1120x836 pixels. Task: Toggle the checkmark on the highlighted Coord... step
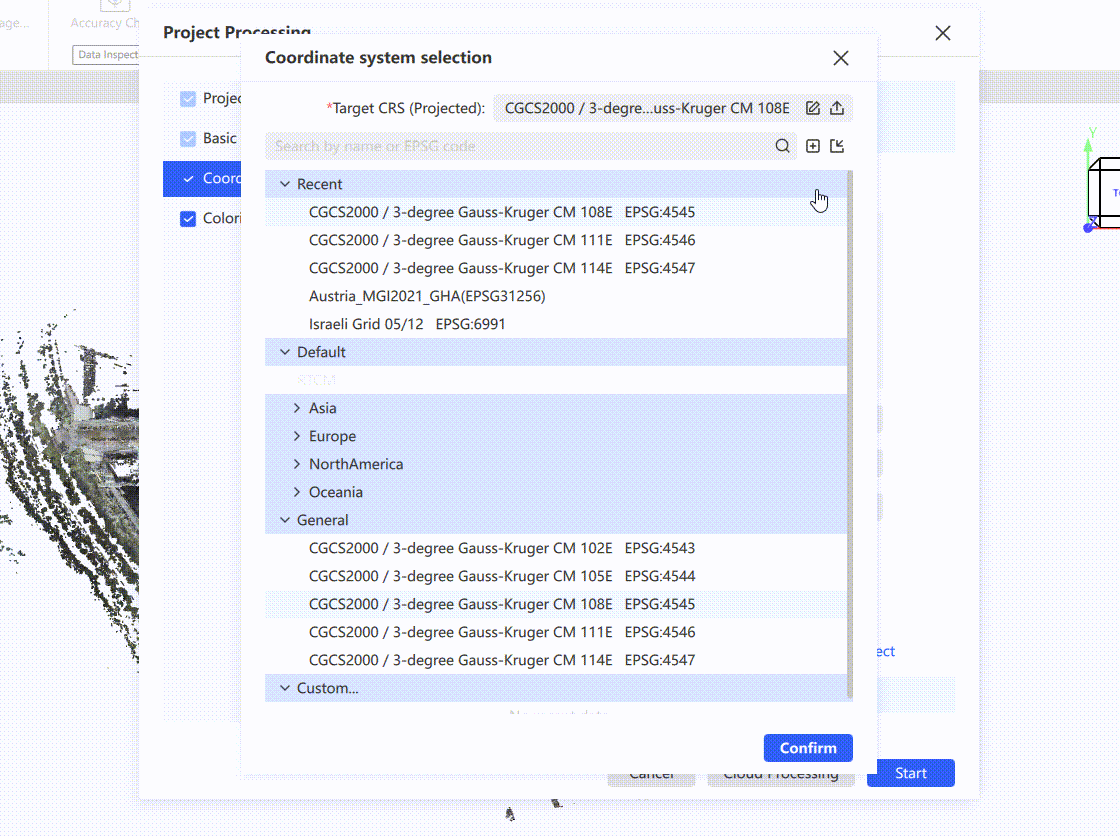188,179
